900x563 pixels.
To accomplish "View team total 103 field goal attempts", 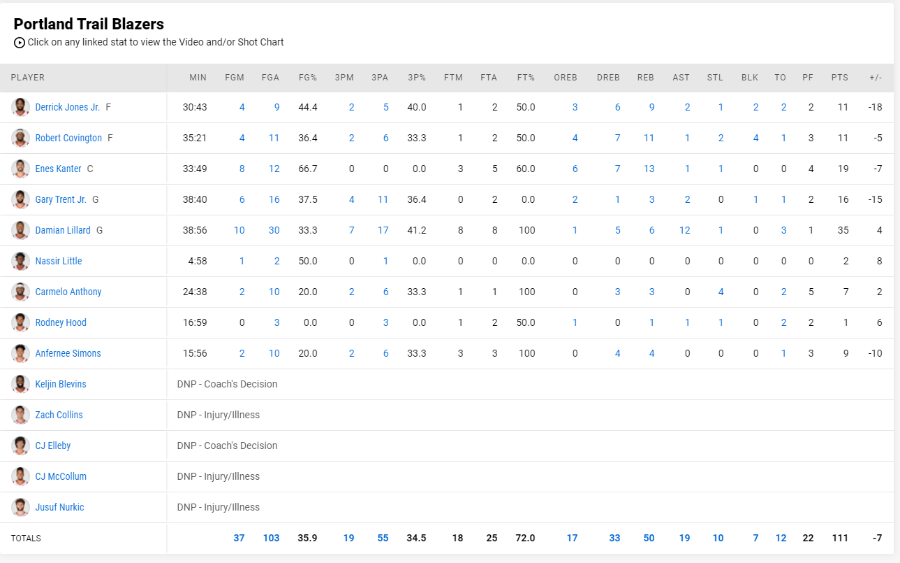I will [271, 538].
